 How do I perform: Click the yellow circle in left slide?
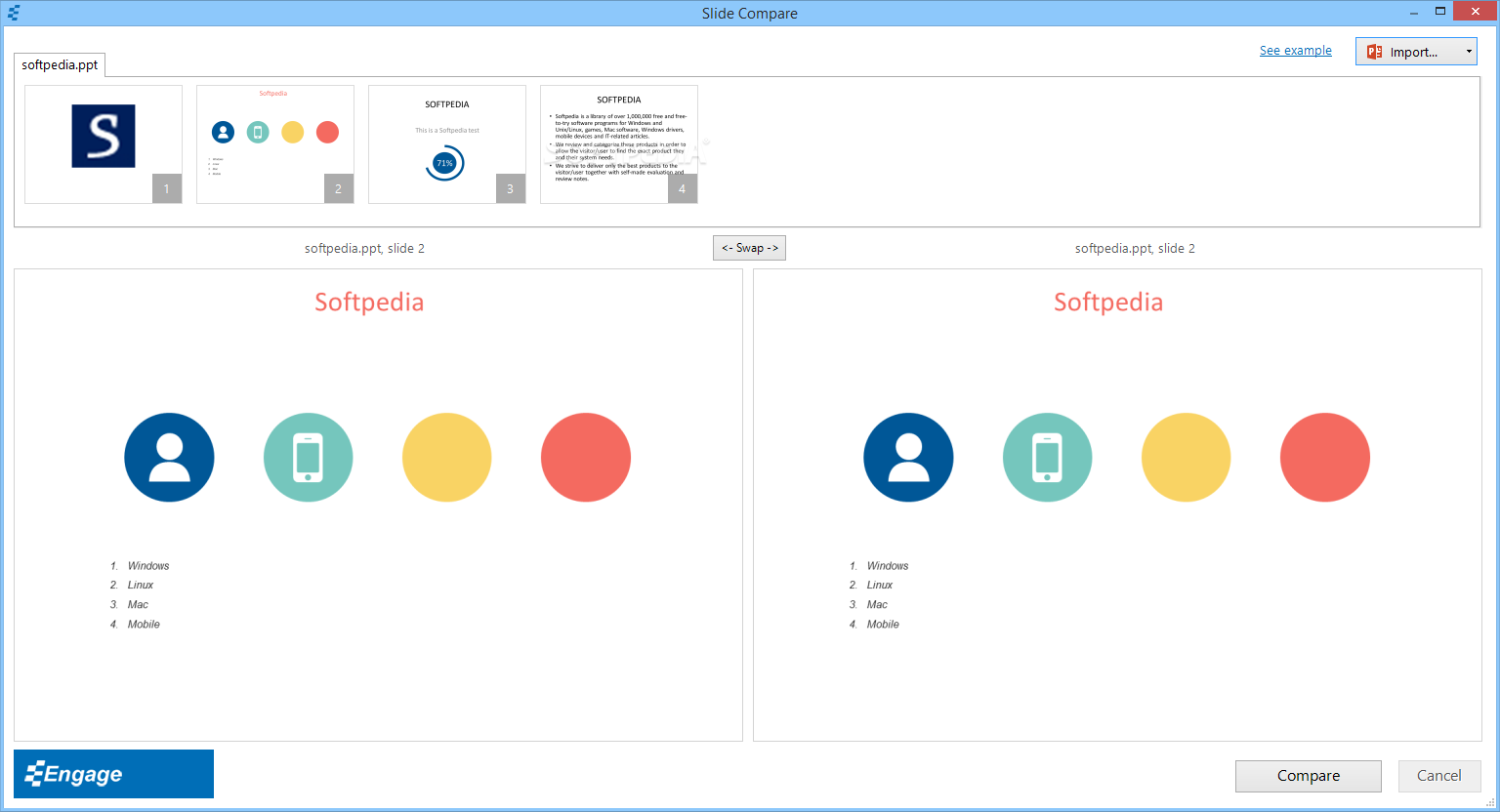[x=447, y=458]
